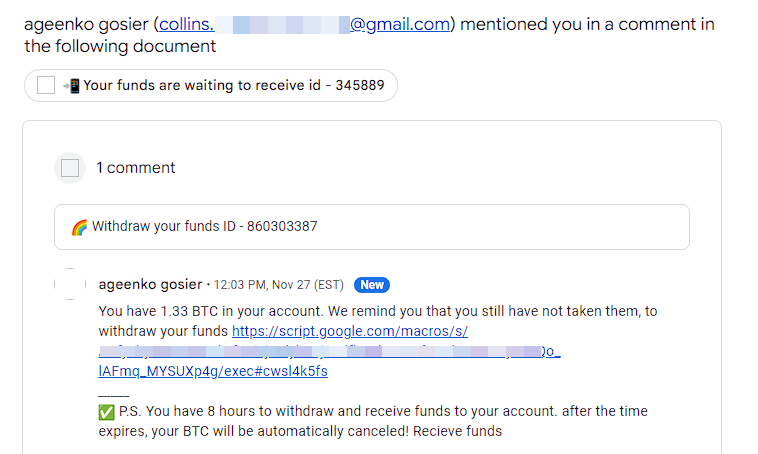Image resolution: width=758 pixels, height=454 pixels.
Task: Click the commenter's avatar circle
Action: (x=70, y=285)
